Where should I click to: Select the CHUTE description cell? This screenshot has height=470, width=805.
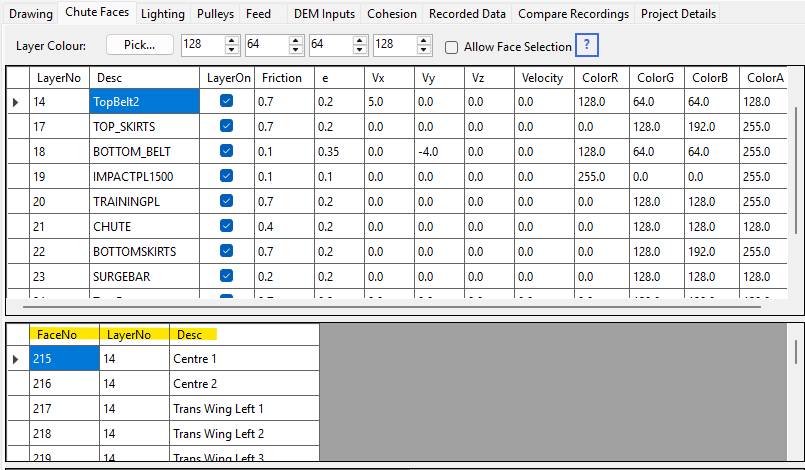144,227
